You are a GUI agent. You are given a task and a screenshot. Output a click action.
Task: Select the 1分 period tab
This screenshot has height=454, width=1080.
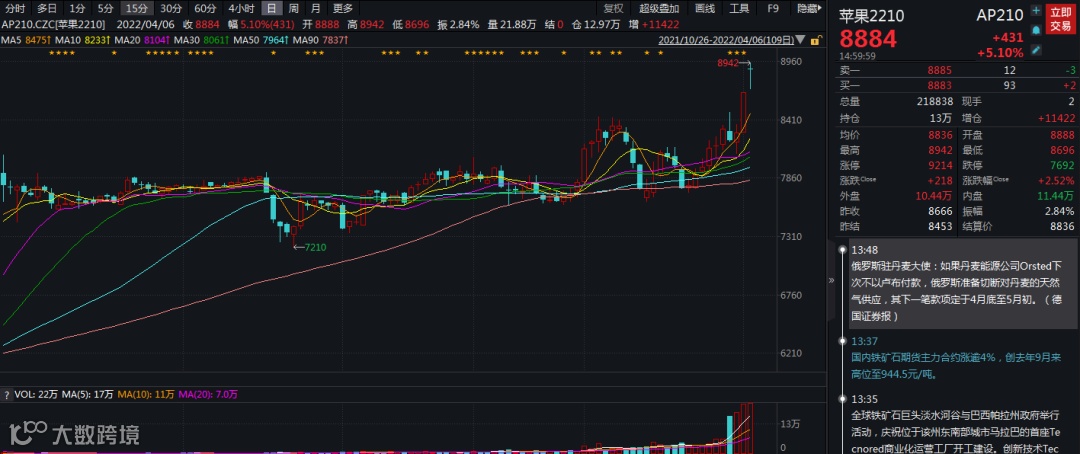click(77, 8)
